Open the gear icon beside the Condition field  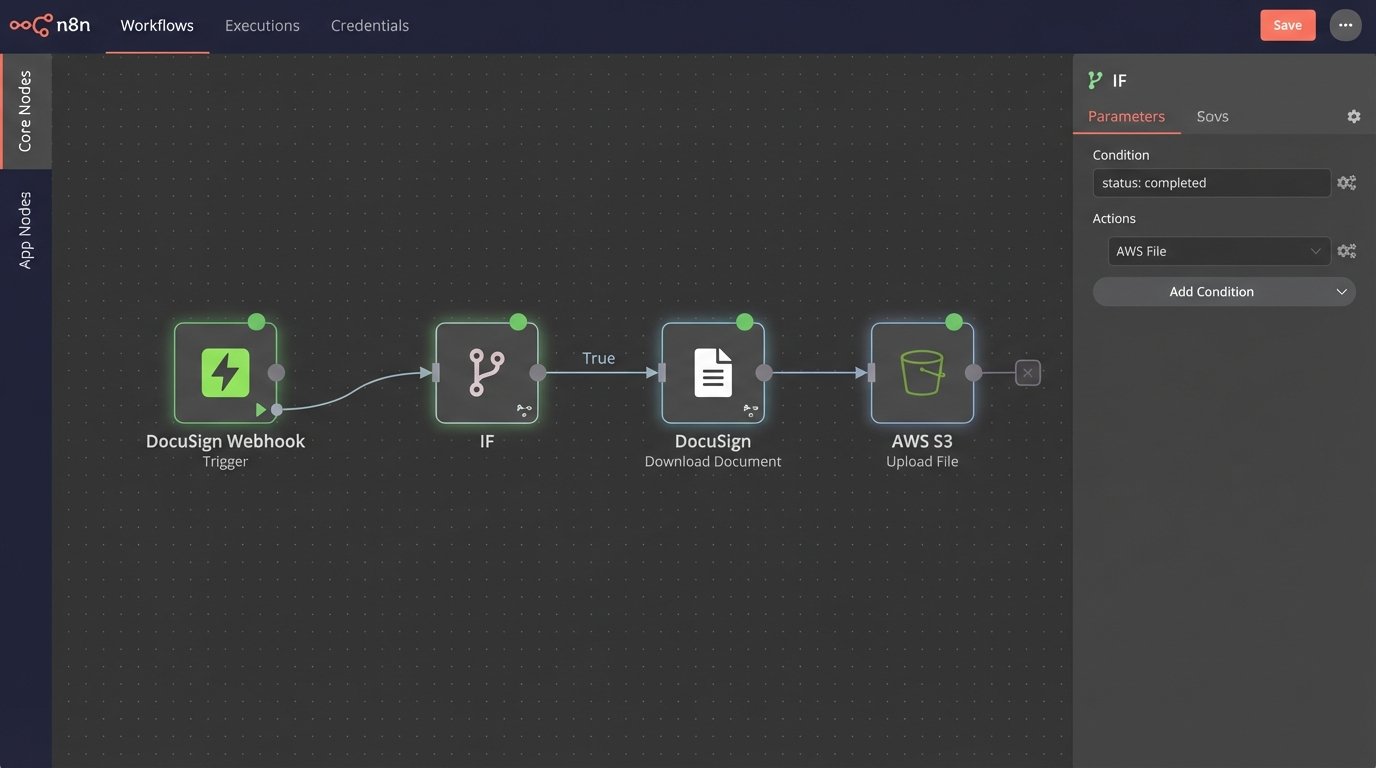(1346, 182)
